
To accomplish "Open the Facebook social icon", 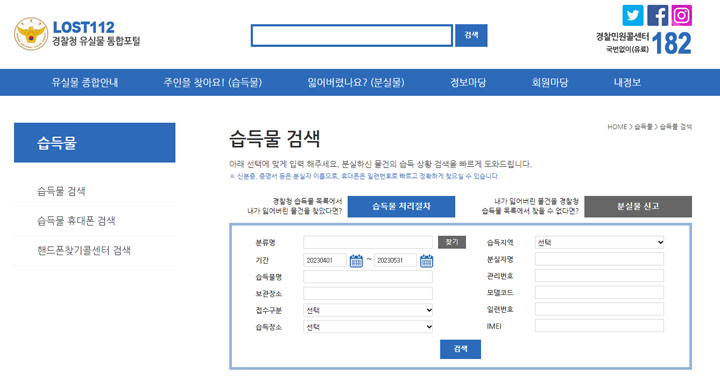I will [x=658, y=15].
